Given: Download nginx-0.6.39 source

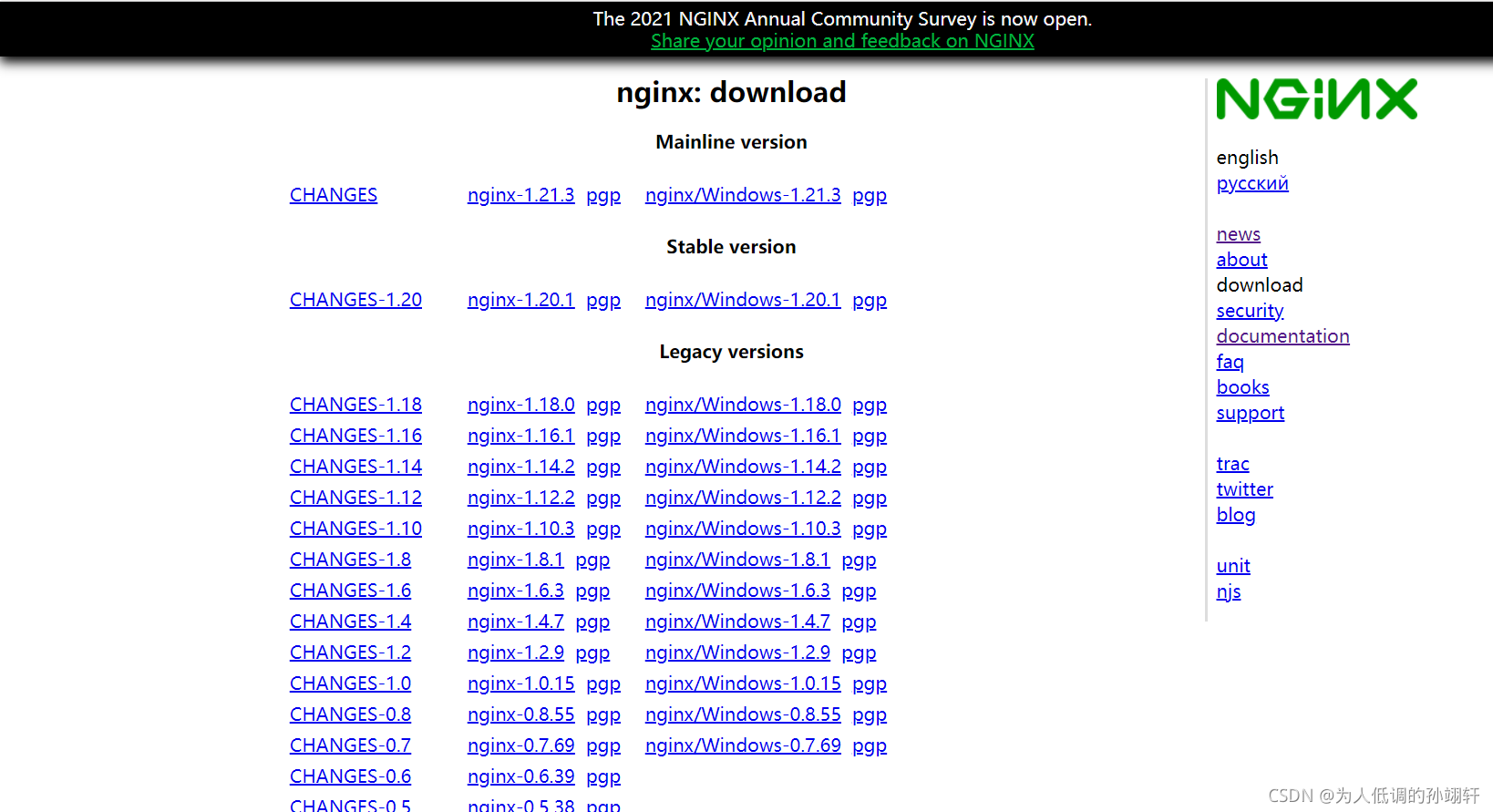Looking at the screenshot, I should pos(521,776).
